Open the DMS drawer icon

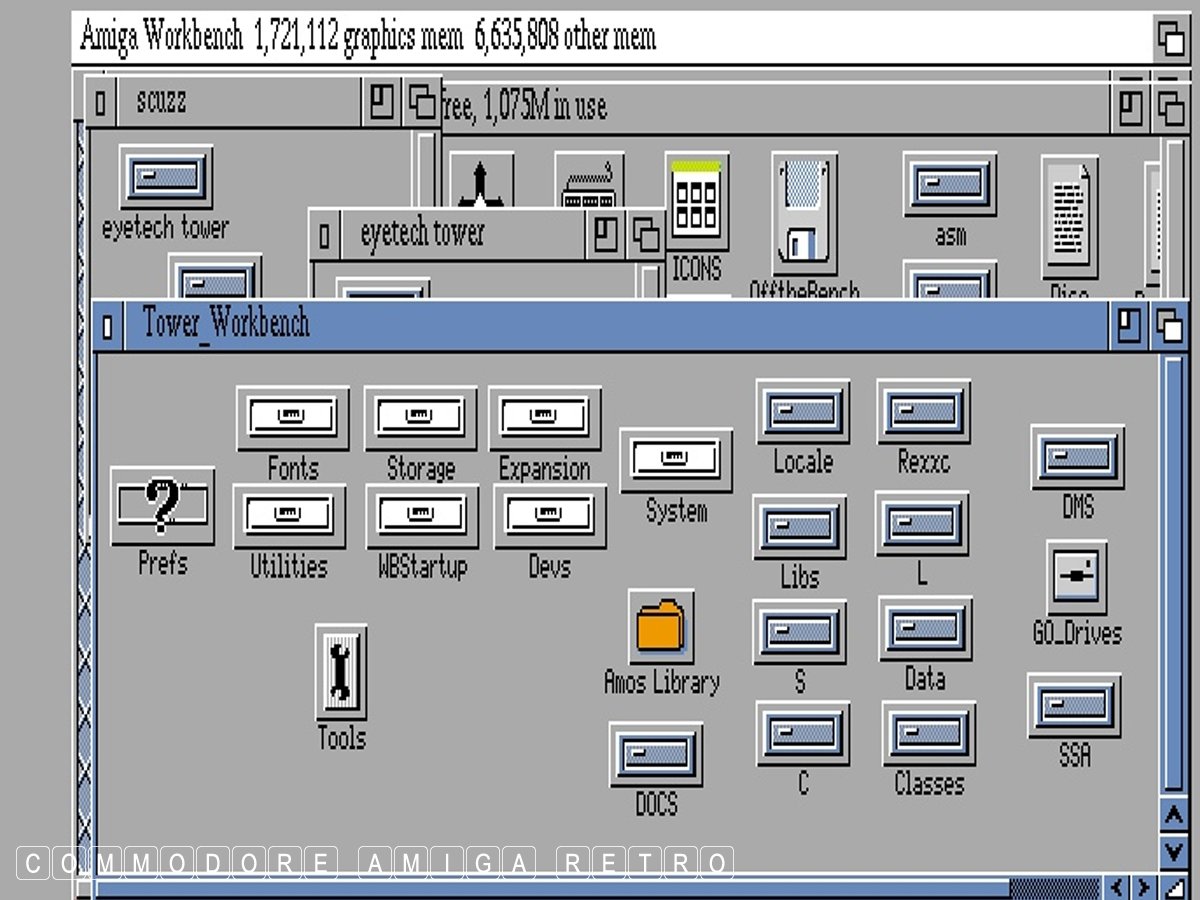pyautogui.click(x=1077, y=457)
